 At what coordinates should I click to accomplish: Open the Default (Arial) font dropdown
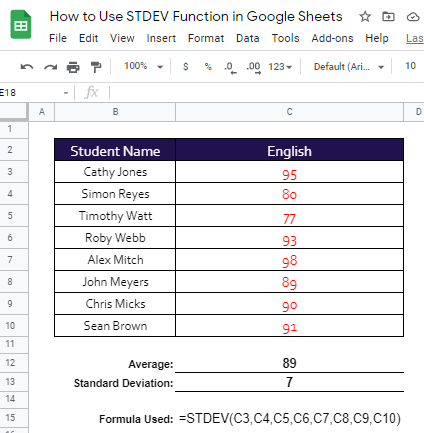(x=349, y=67)
